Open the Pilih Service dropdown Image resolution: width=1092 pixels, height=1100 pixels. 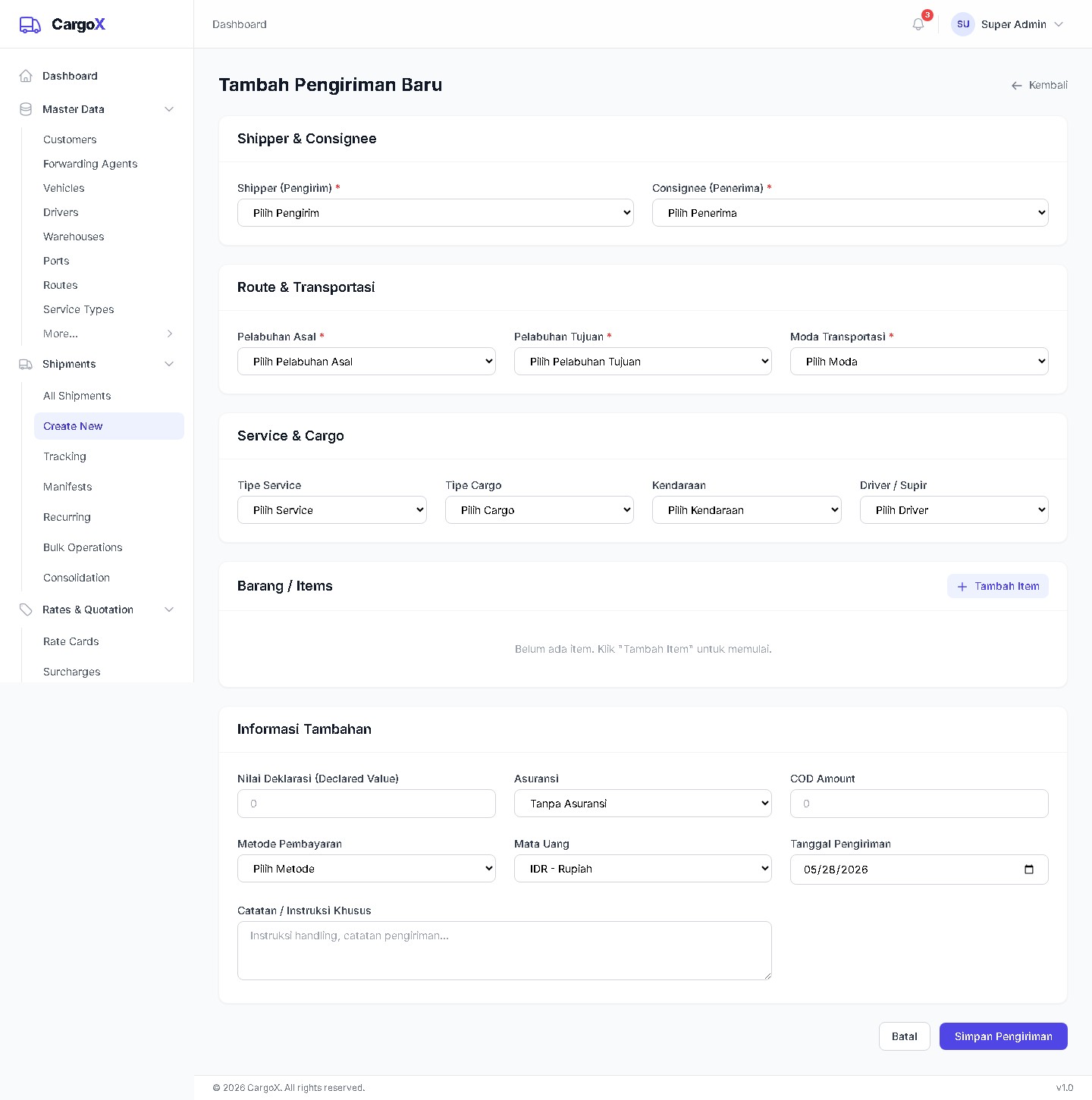[x=332, y=510]
